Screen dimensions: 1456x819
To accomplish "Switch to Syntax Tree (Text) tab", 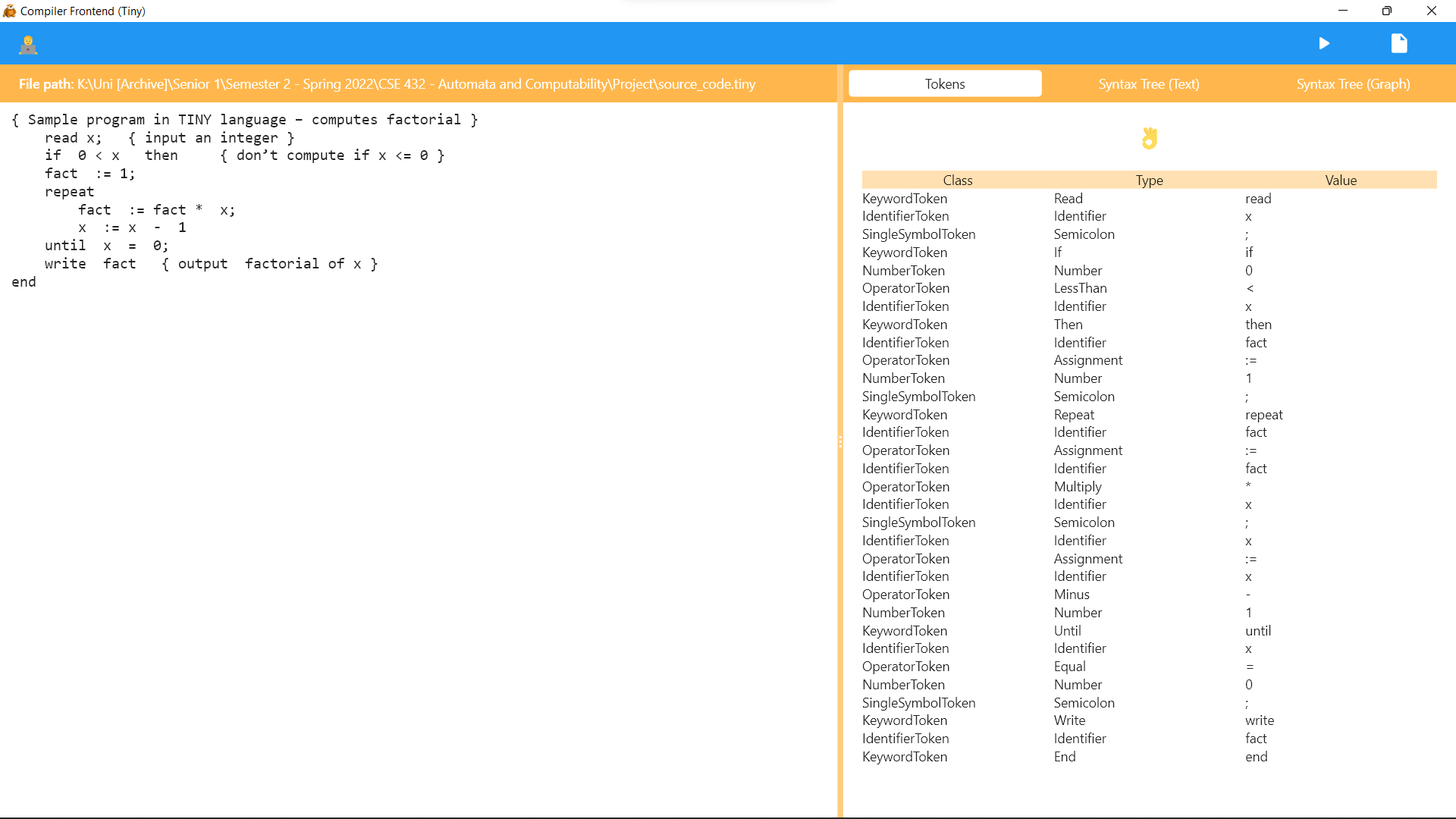I will [1149, 84].
